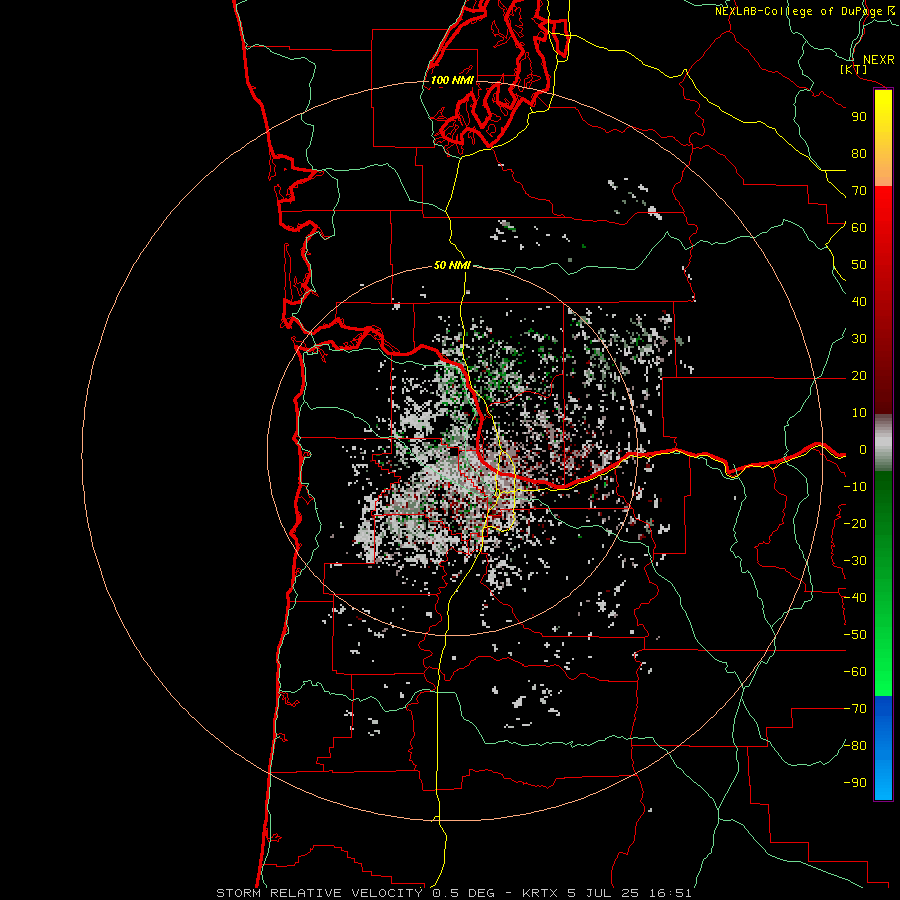Viewport: 900px width, 900px height.
Task: Click the 'NEXLAB-College of DuPage' credit text
Action: pyautogui.click(x=799, y=11)
